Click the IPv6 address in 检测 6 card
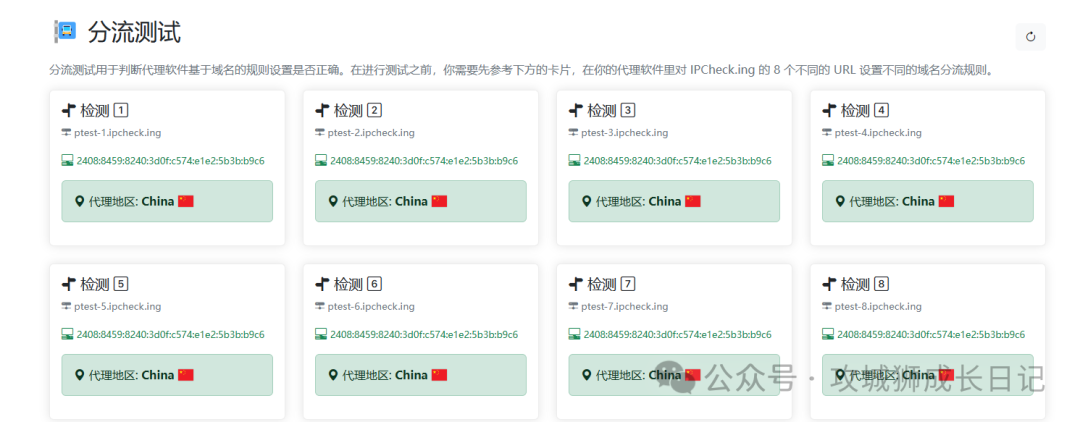Viewport: 1080px width, 422px height. [424, 334]
